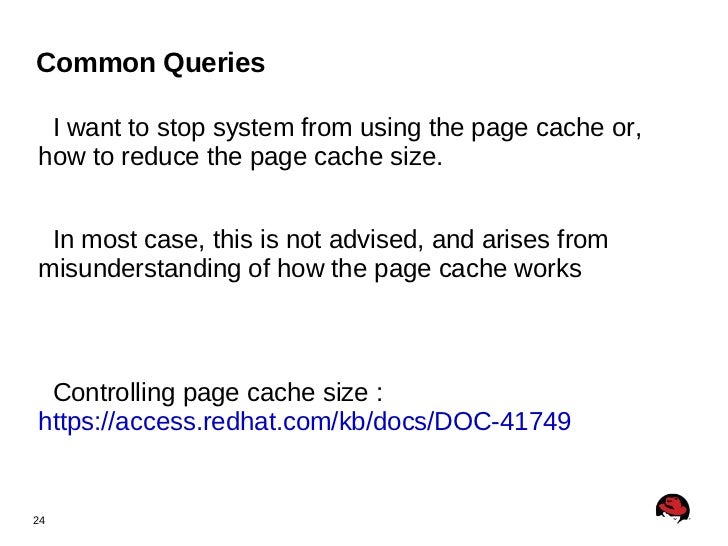Click 'DOC-41749' at the end of the URL

[x=503, y=421]
